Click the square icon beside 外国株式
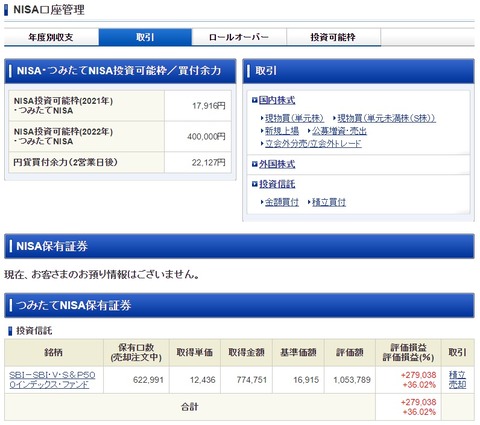Screen dimensions: 480x425 coord(255,164)
